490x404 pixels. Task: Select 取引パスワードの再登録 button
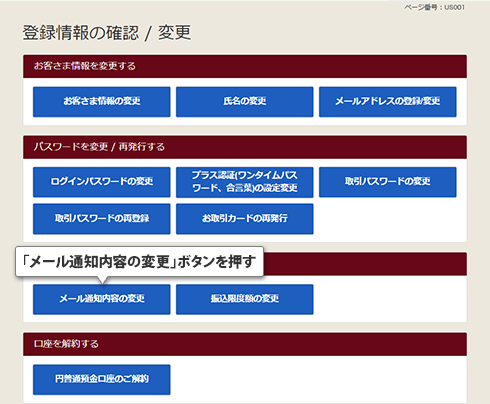pyautogui.click(x=102, y=219)
